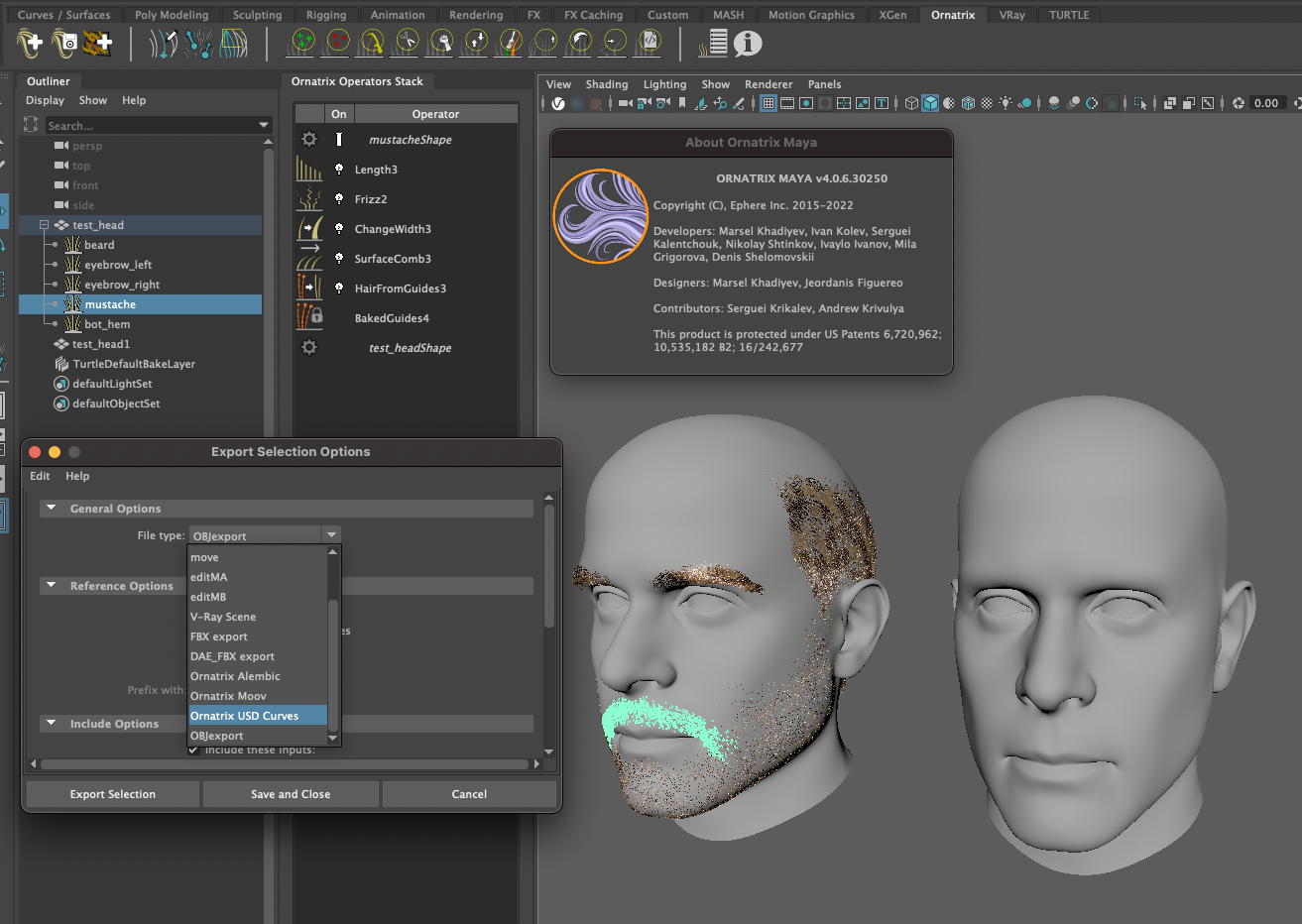Image resolution: width=1302 pixels, height=924 pixels.
Task: Click the Frizz2 operator icon in stack
Action: [x=309, y=199]
